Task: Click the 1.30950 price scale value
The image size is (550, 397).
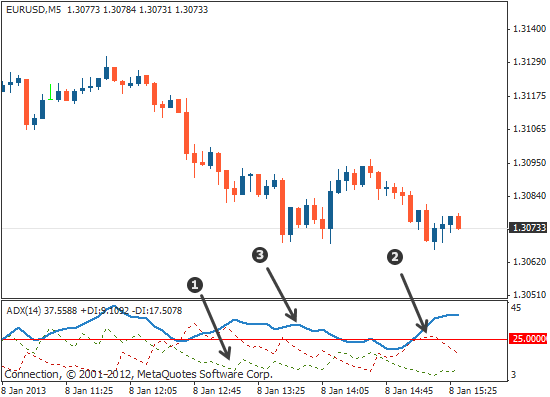Action: tap(530, 163)
